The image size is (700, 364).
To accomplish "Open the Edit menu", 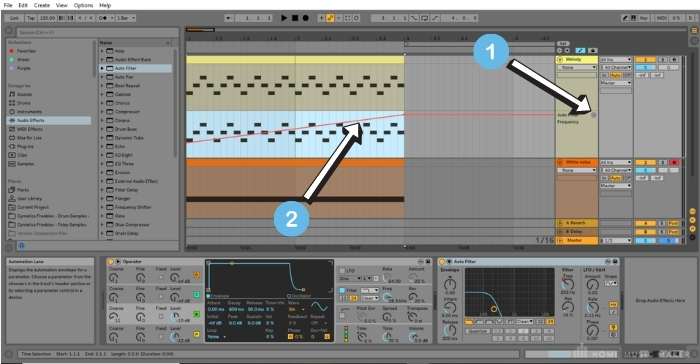I will (x=23, y=5).
